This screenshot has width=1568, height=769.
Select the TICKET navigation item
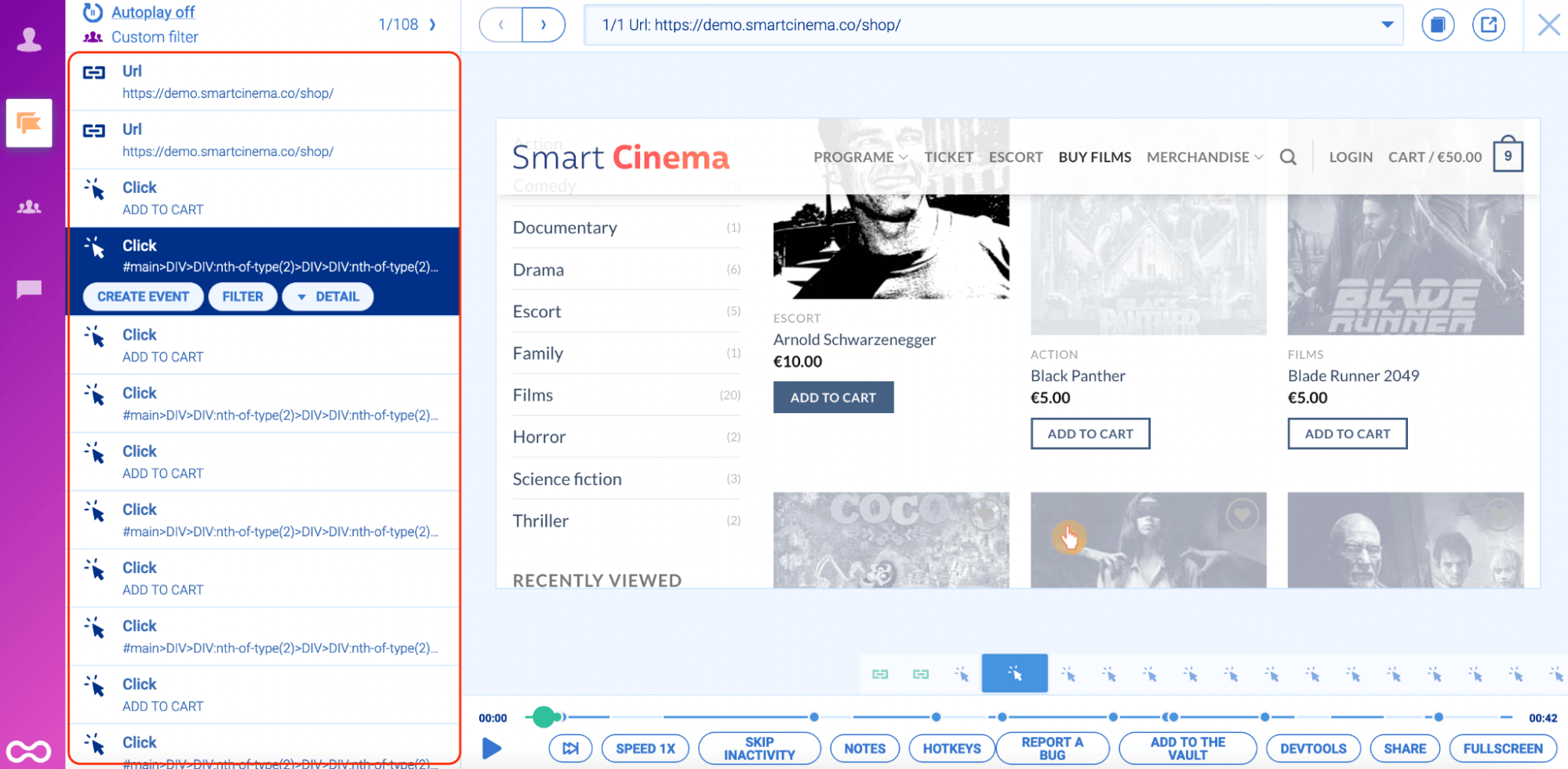(948, 157)
